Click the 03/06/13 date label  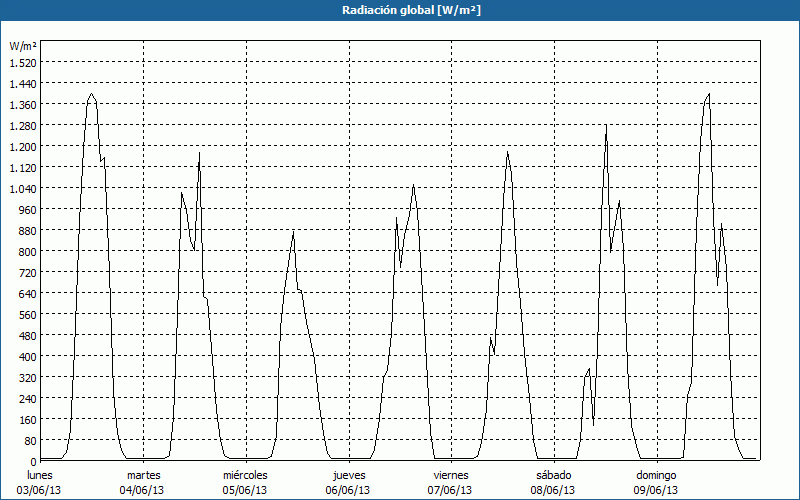(41, 490)
